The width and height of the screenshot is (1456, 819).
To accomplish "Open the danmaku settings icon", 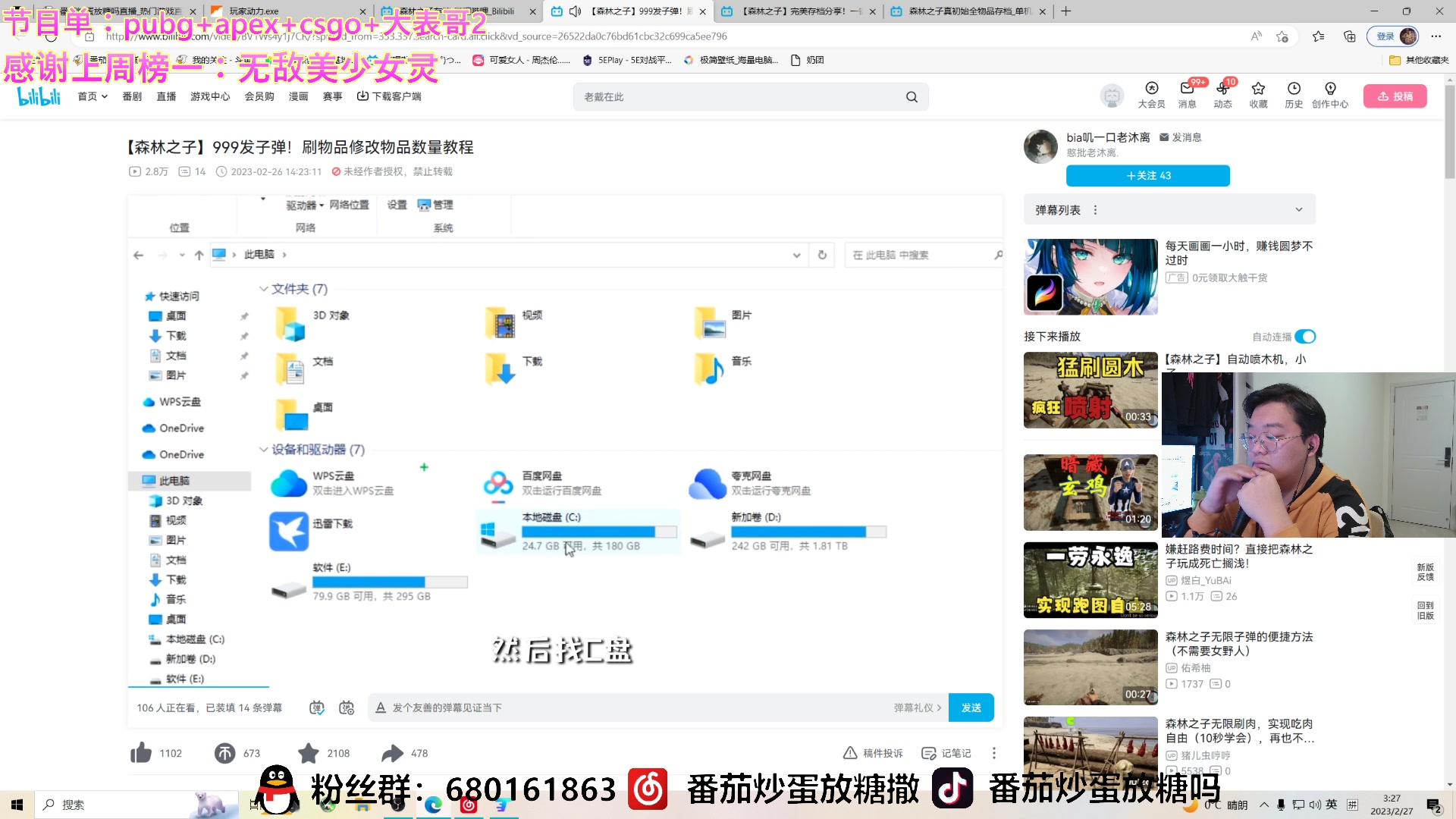I will click(347, 708).
